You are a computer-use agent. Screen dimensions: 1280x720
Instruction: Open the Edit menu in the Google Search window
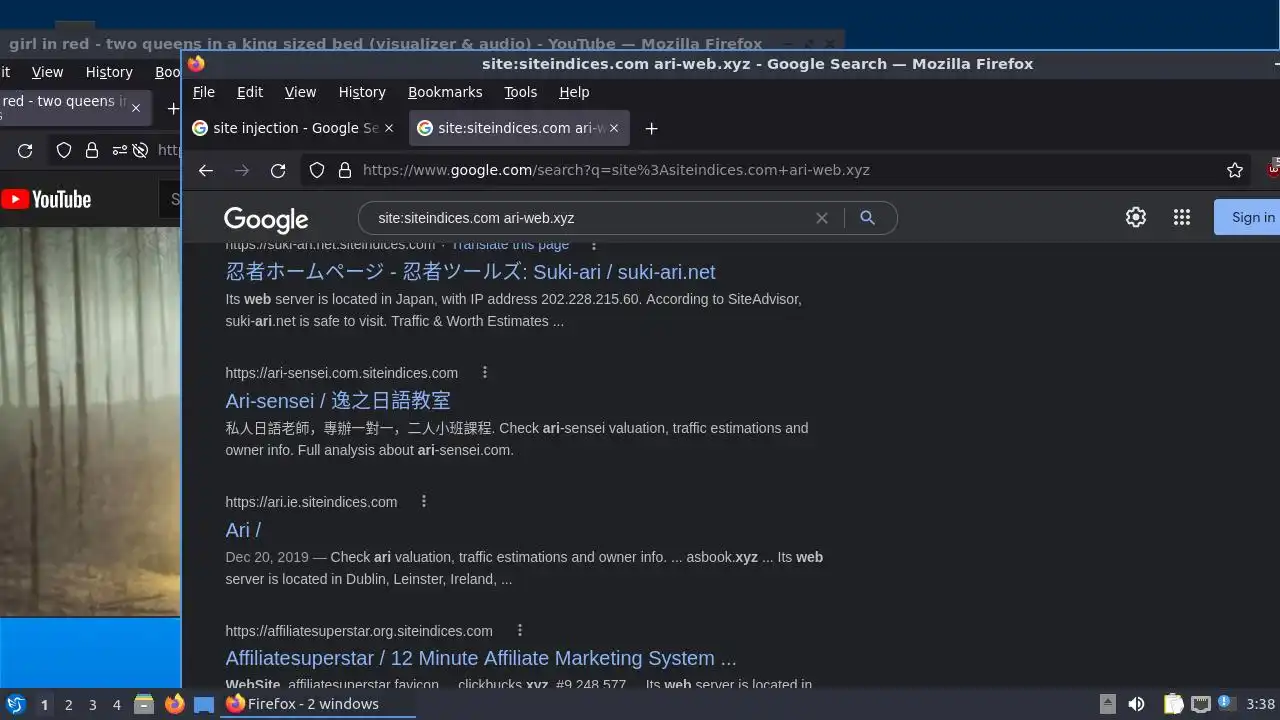pos(250,92)
